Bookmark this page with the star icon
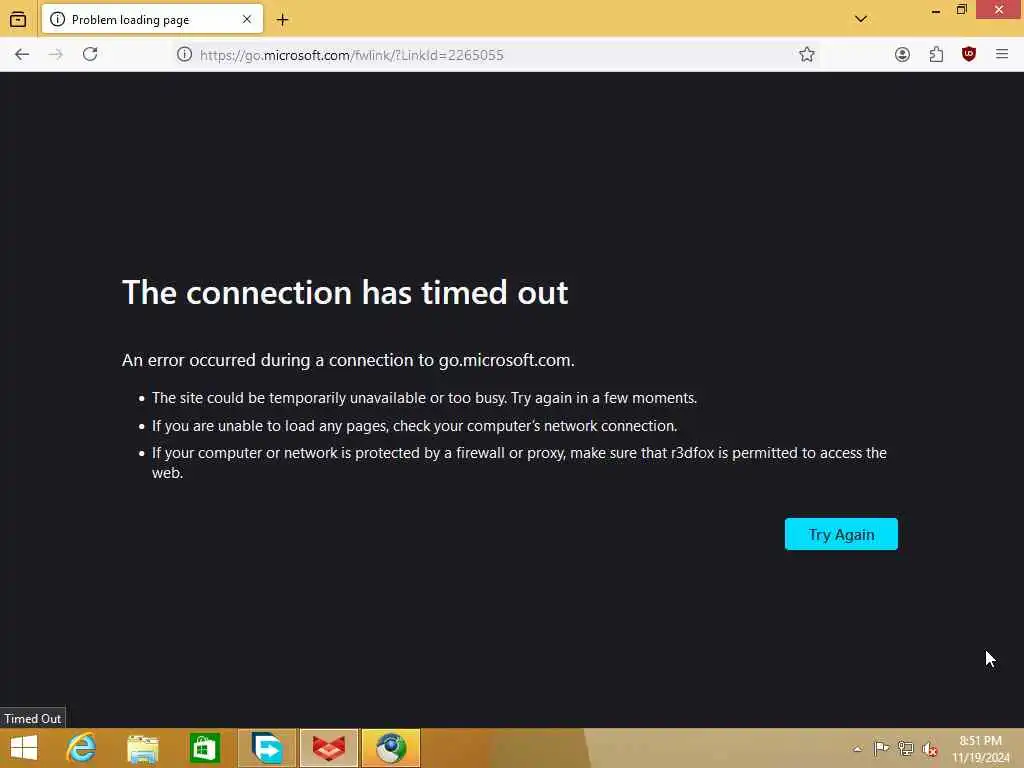 [x=807, y=54]
